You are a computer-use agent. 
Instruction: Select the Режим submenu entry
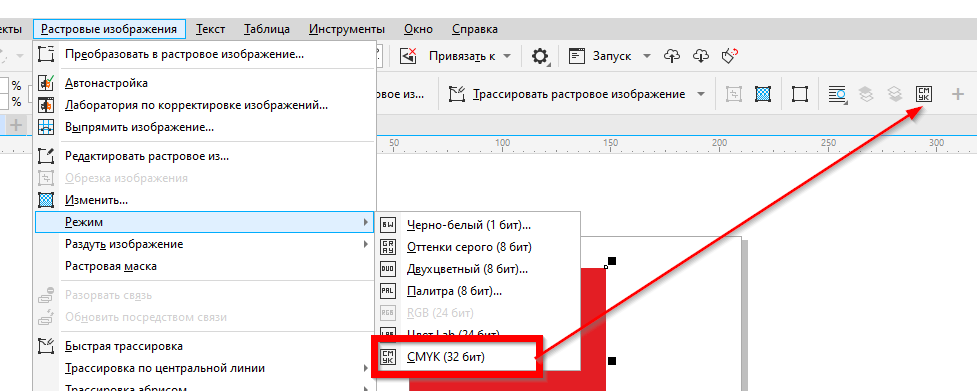point(205,222)
